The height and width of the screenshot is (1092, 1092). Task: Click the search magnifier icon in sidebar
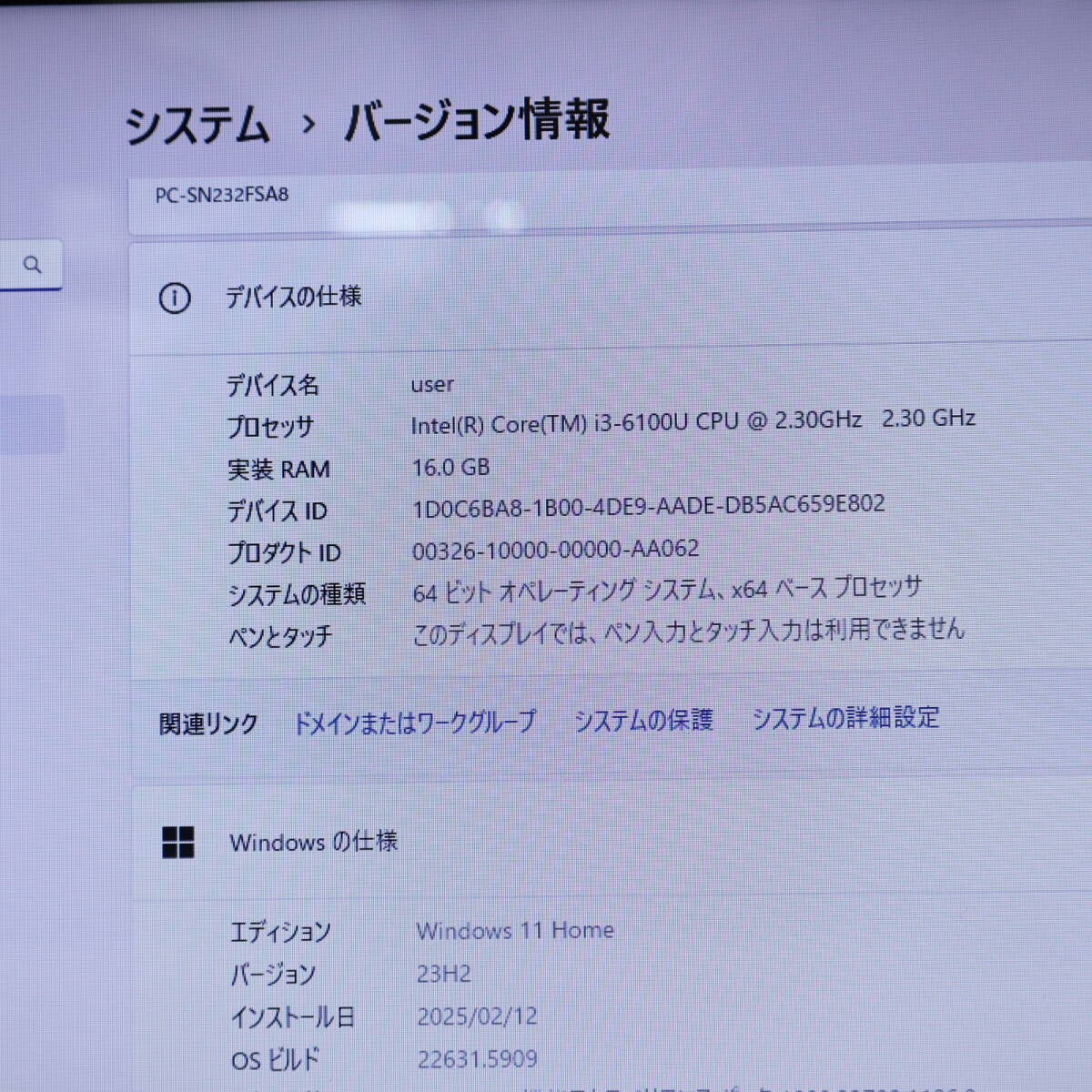click(x=33, y=265)
